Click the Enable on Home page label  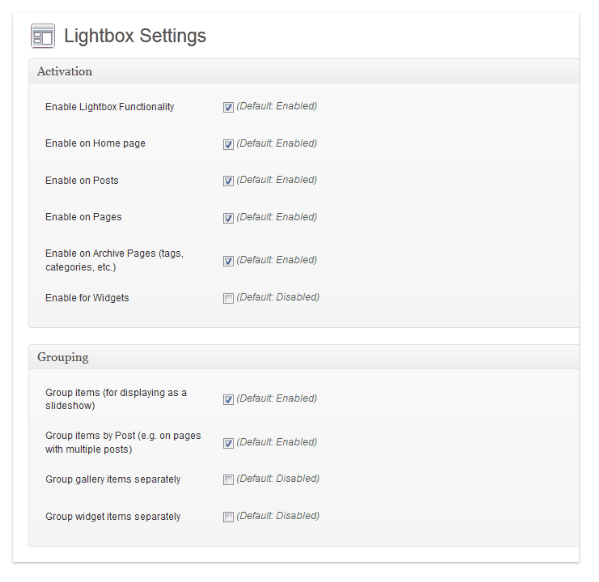click(95, 144)
